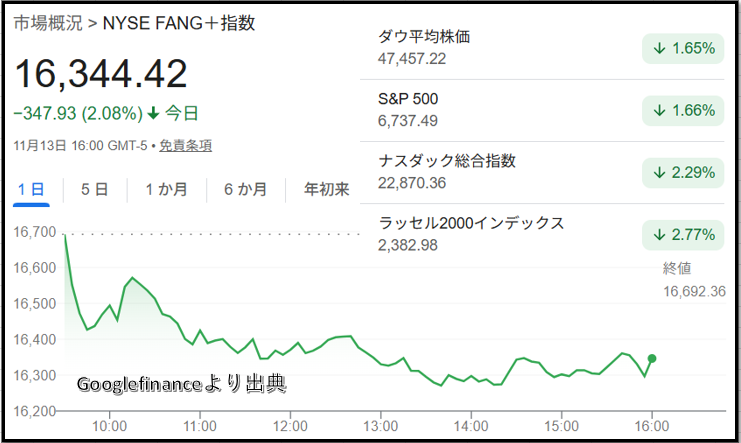Open the 市場概況 breadcrumb link
Screen dimensions: 741x443
[47, 23]
